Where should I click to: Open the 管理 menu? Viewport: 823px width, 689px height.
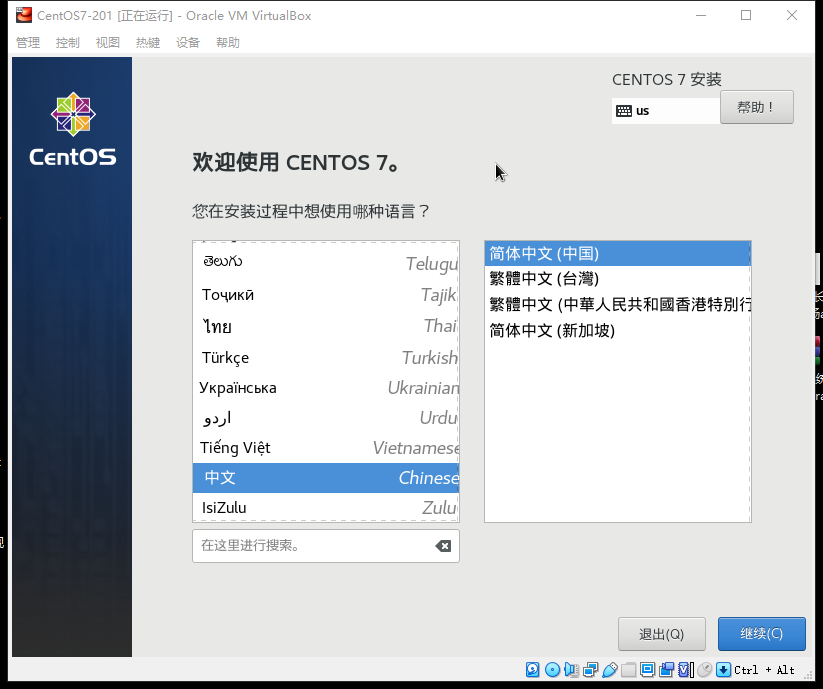(28, 43)
